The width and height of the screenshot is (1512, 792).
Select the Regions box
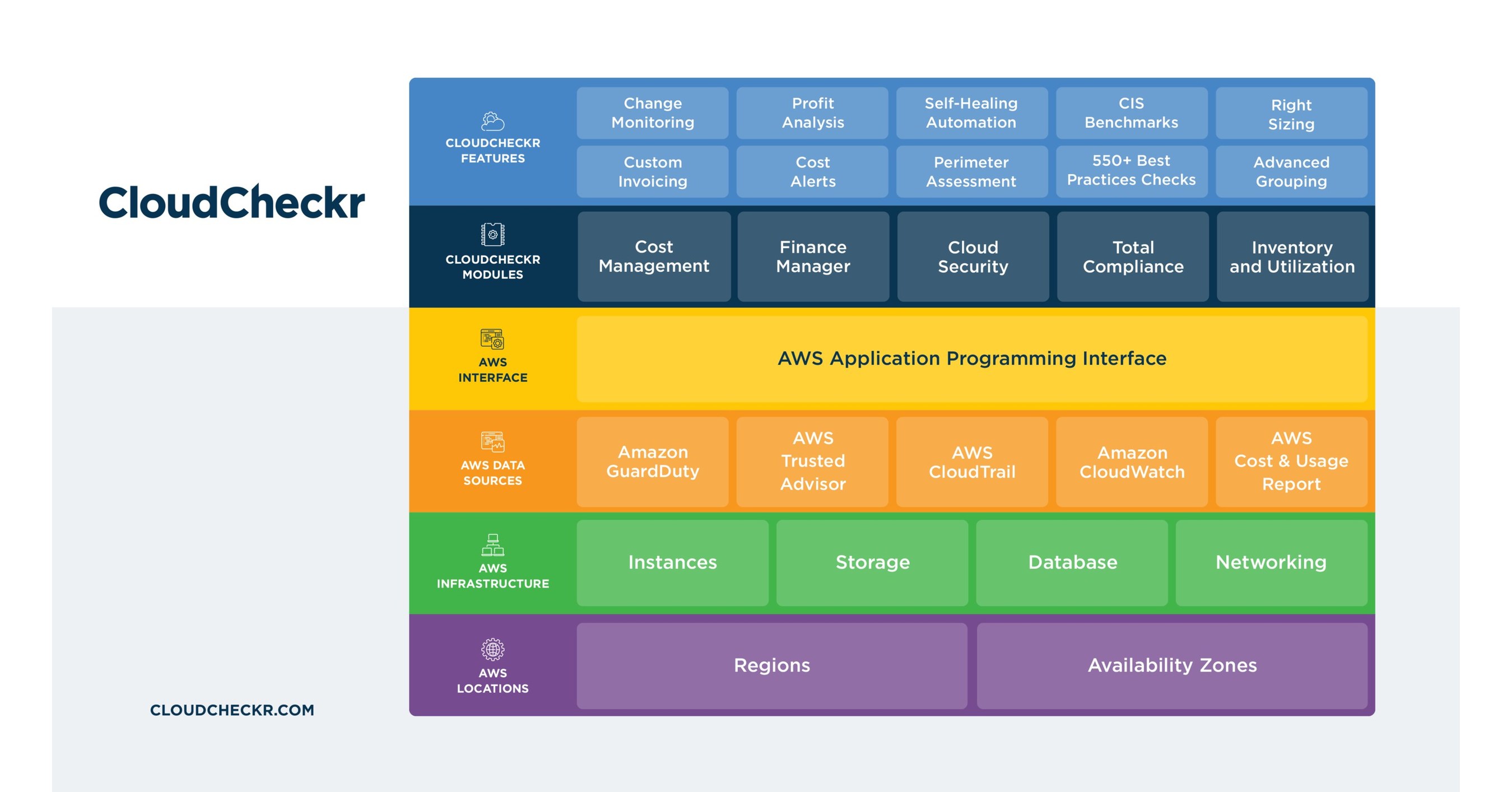(772, 666)
